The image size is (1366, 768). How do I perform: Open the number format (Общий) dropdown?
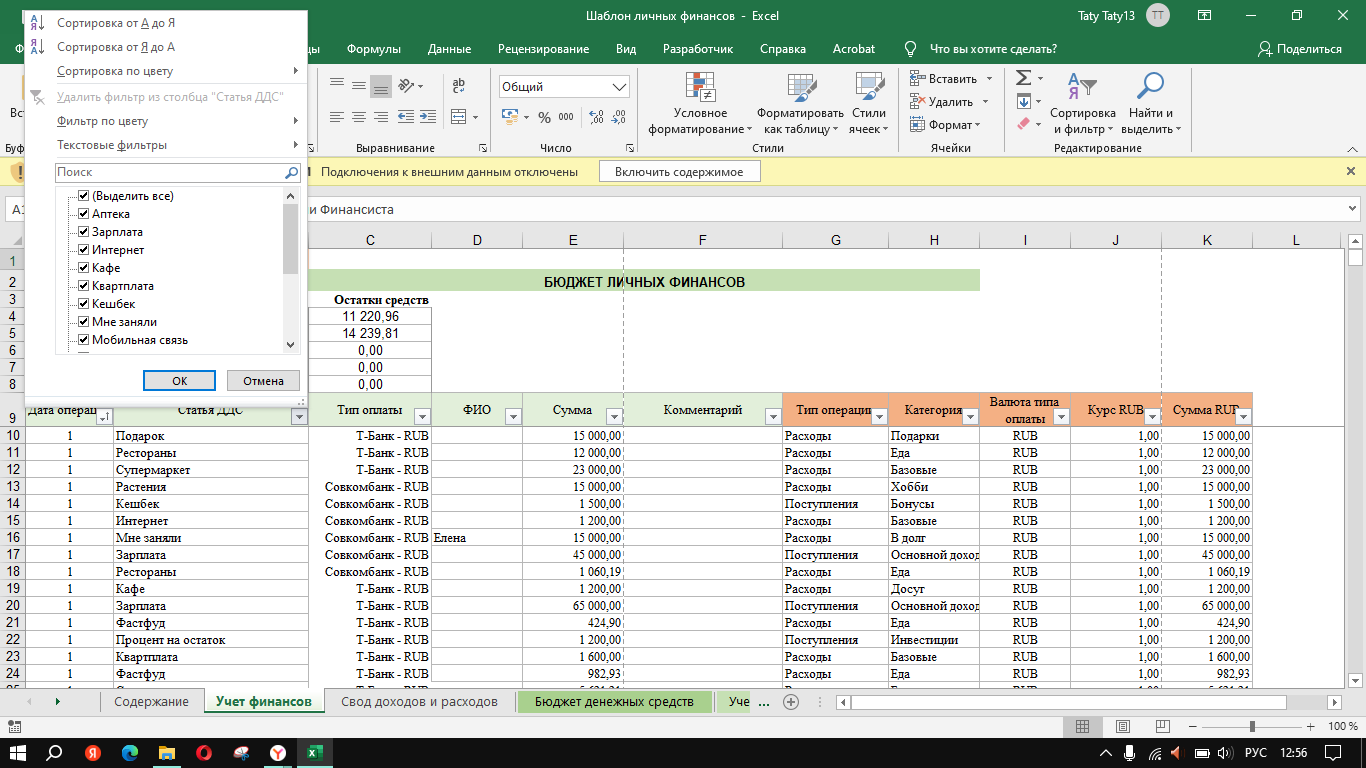point(620,87)
